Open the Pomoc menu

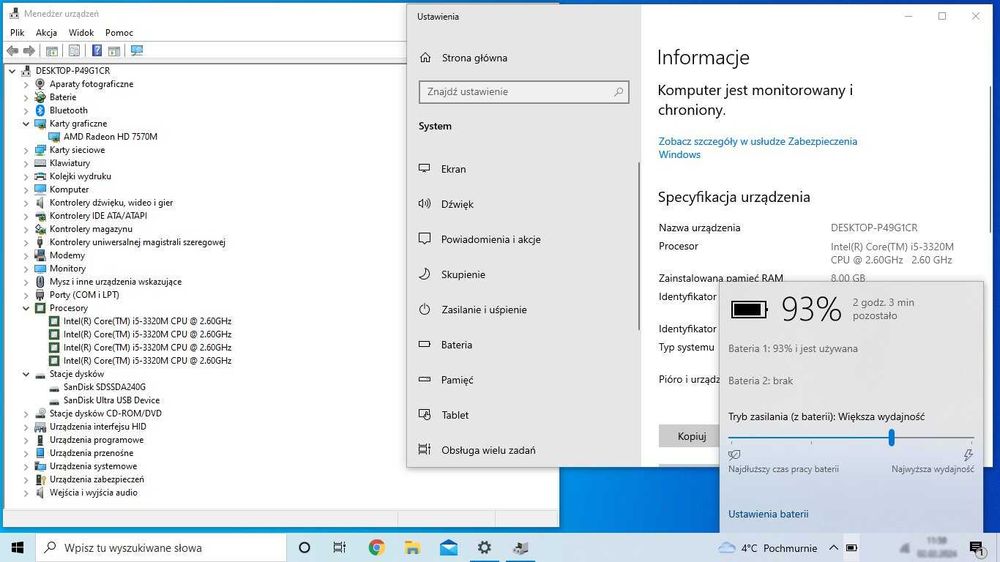click(119, 33)
